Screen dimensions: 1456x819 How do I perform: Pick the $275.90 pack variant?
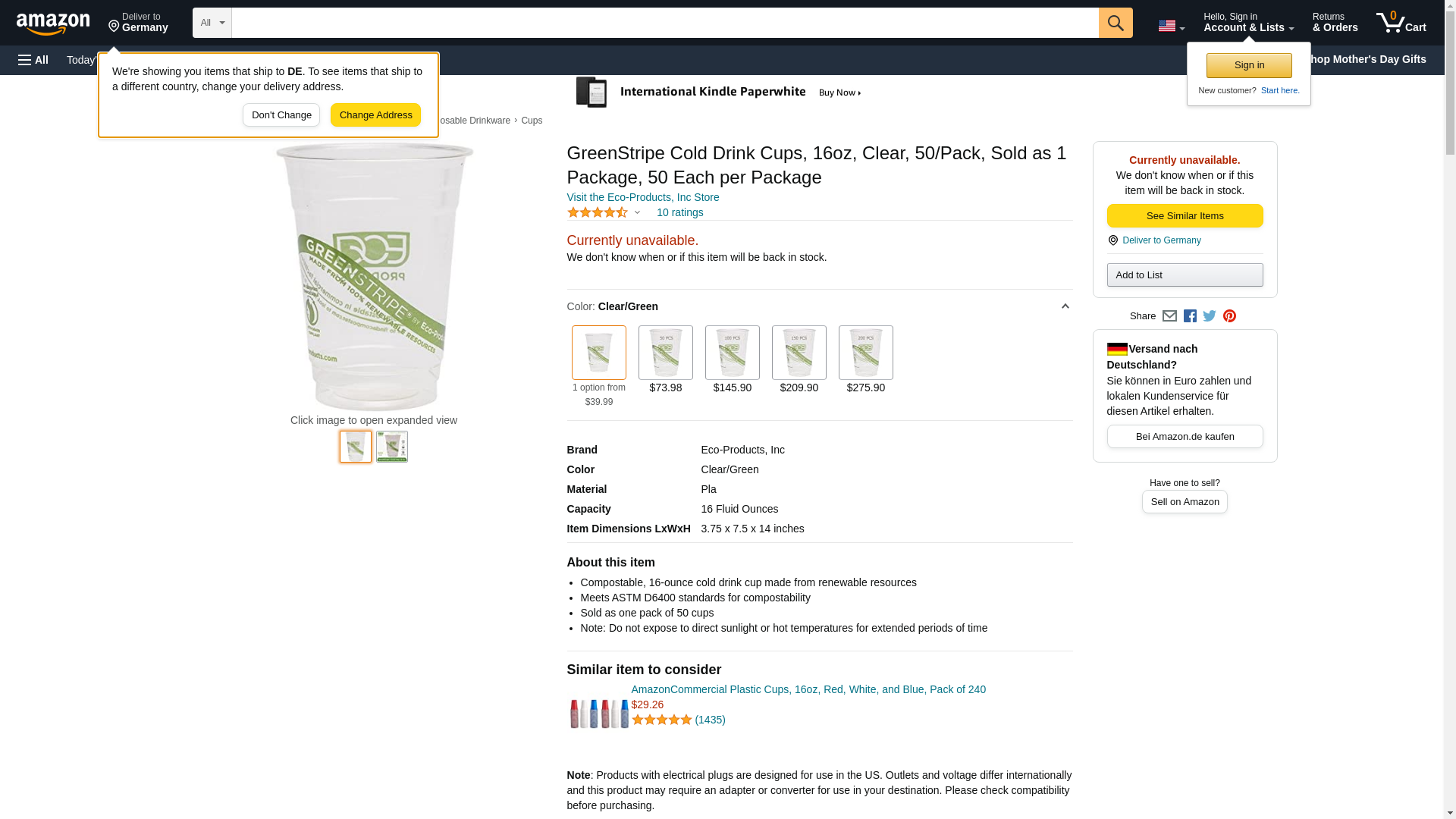(x=865, y=353)
